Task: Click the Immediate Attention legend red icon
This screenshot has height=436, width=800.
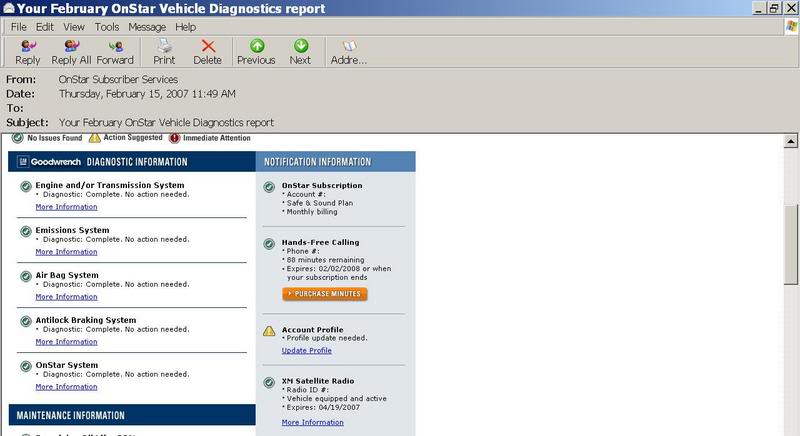Action: point(174,138)
